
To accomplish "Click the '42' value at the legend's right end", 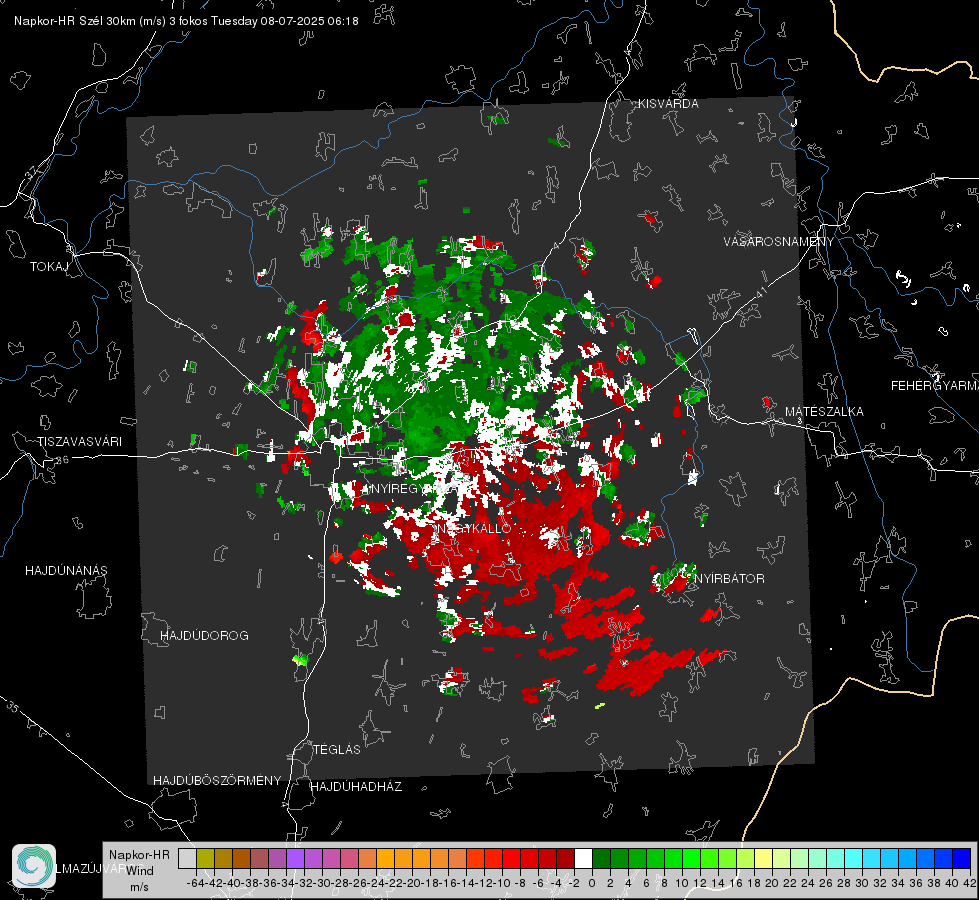I will click(x=970, y=883).
